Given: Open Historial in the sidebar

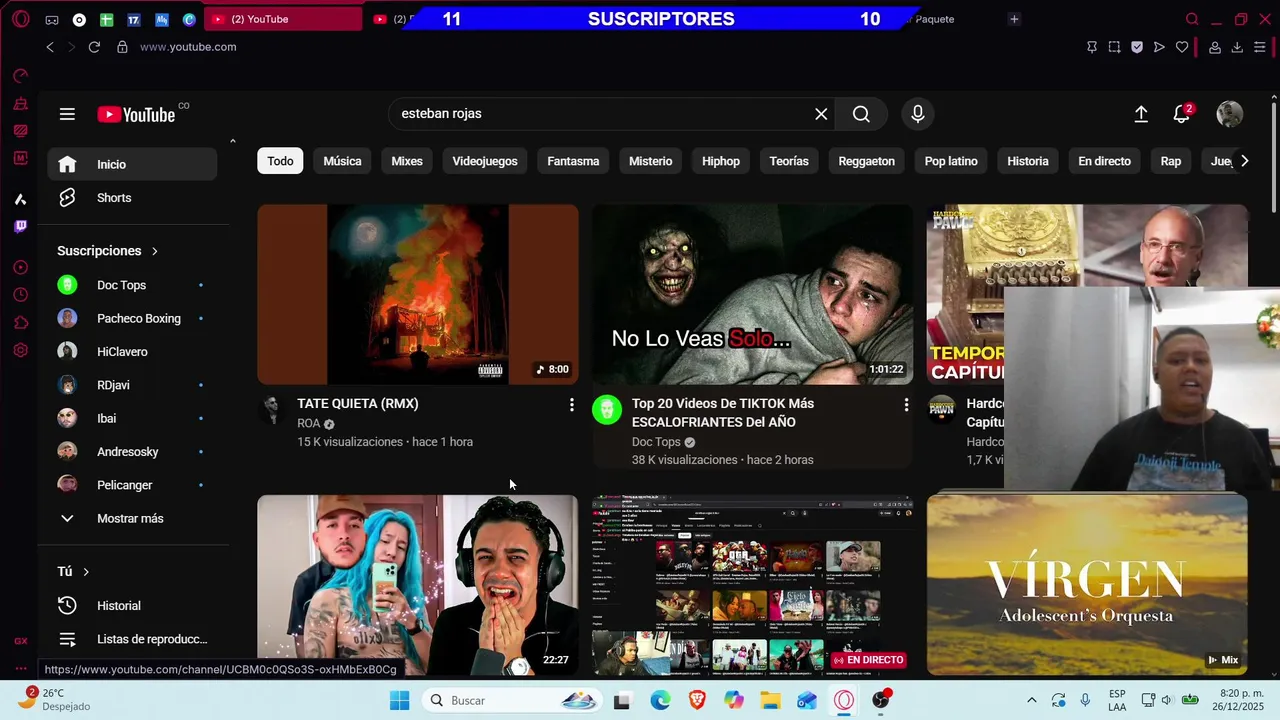Looking at the screenshot, I should (132, 605).
